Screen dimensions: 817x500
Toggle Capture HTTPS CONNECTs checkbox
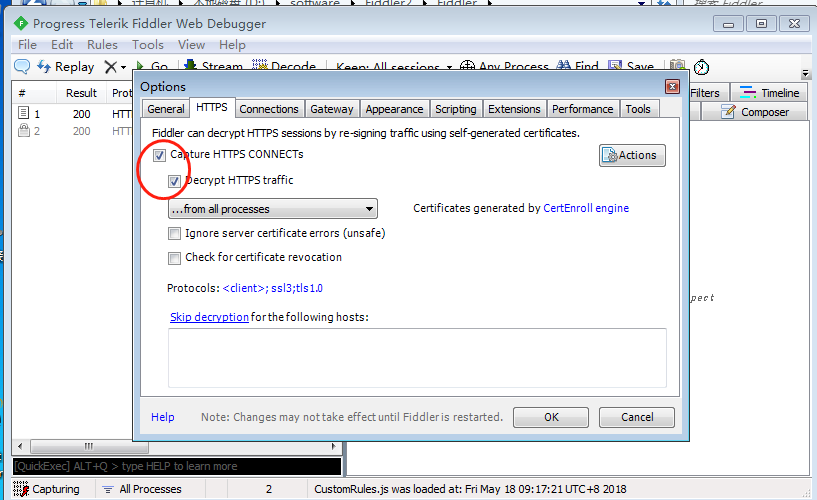pos(159,155)
